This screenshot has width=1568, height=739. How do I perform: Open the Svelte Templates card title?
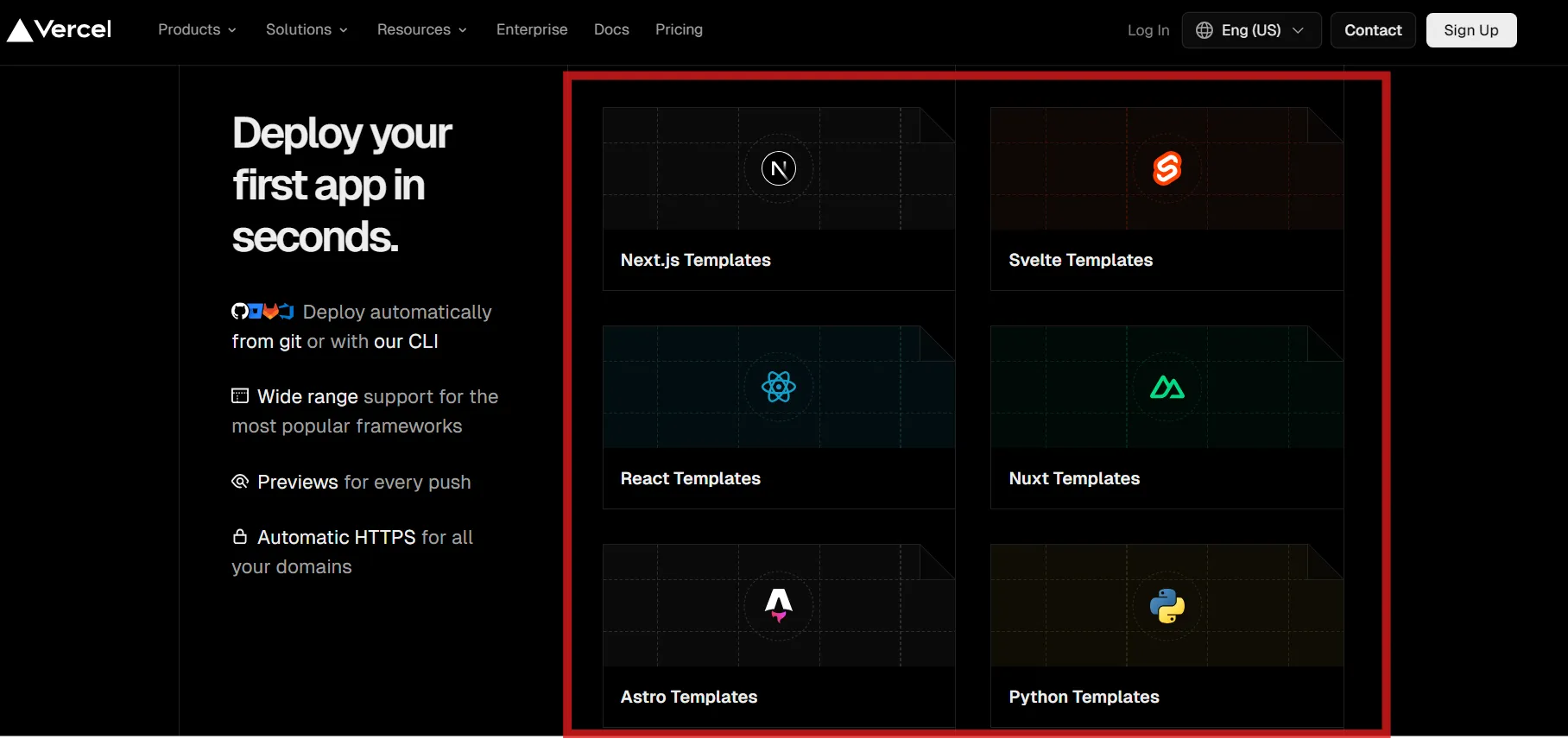[1080, 260]
